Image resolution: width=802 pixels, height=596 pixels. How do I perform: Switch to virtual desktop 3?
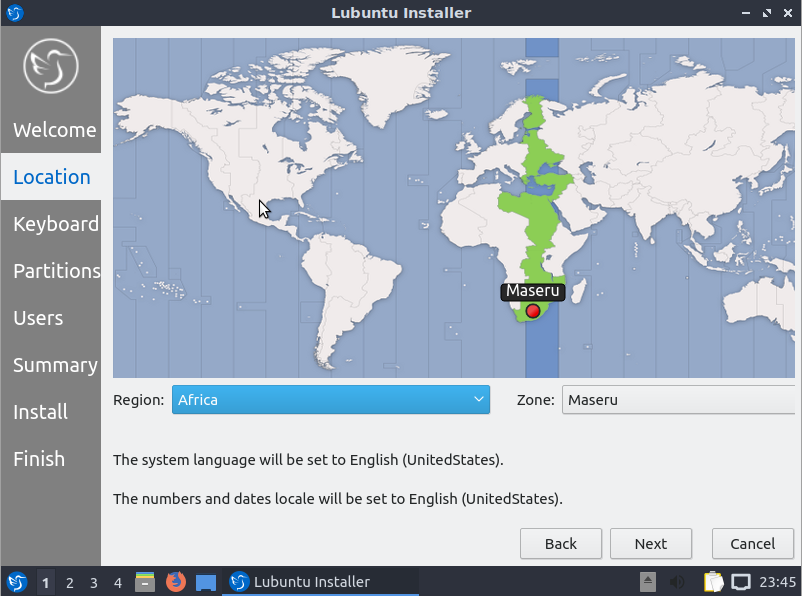click(94, 582)
